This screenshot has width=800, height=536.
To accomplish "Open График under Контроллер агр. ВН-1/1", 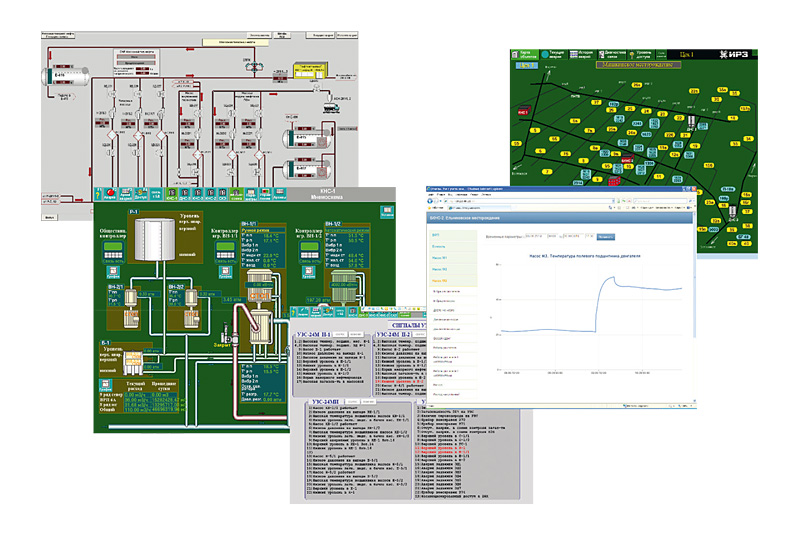I will (x=225, y=272).
